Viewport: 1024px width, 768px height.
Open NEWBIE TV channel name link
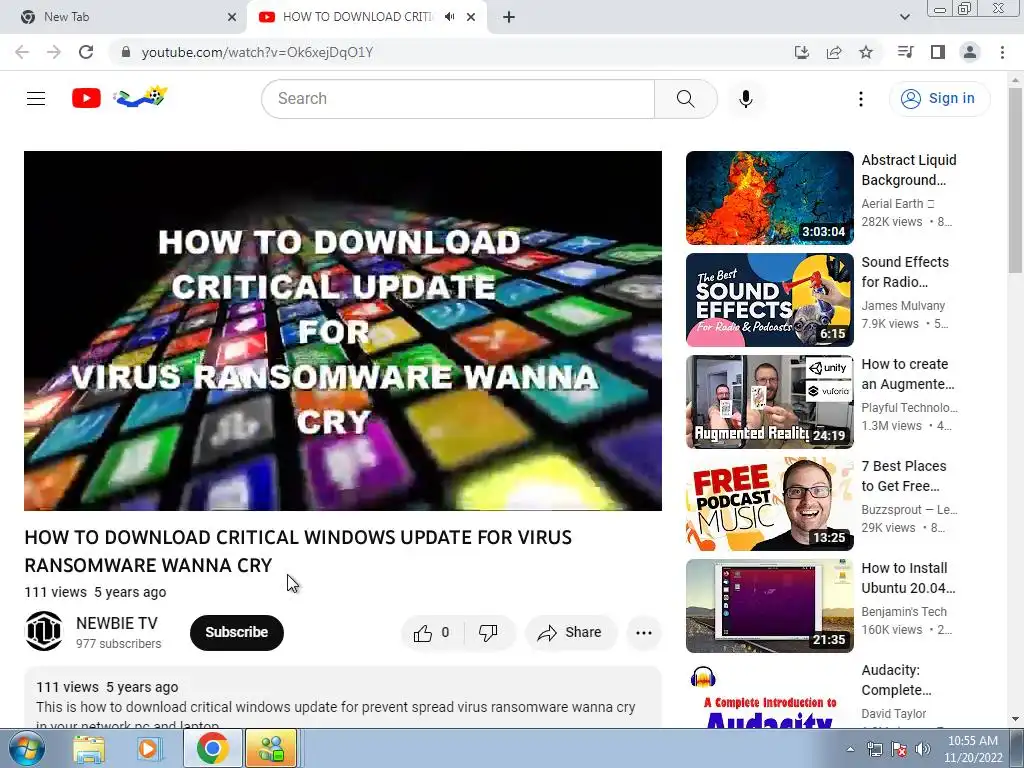[116, 623]
